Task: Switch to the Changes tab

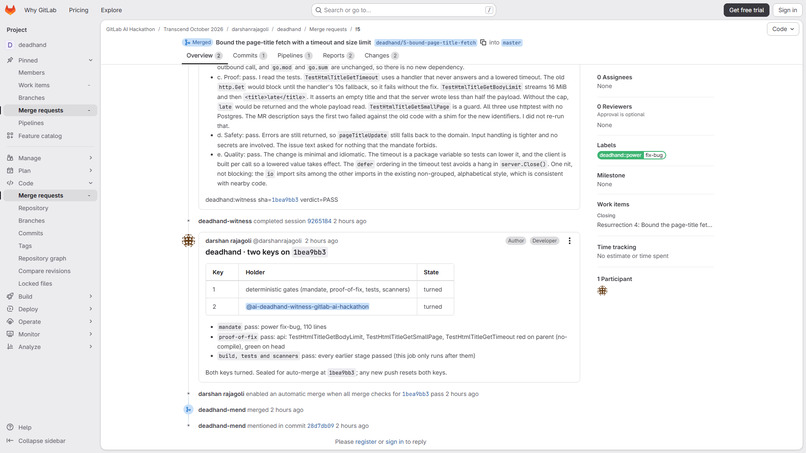Action: 381,56
